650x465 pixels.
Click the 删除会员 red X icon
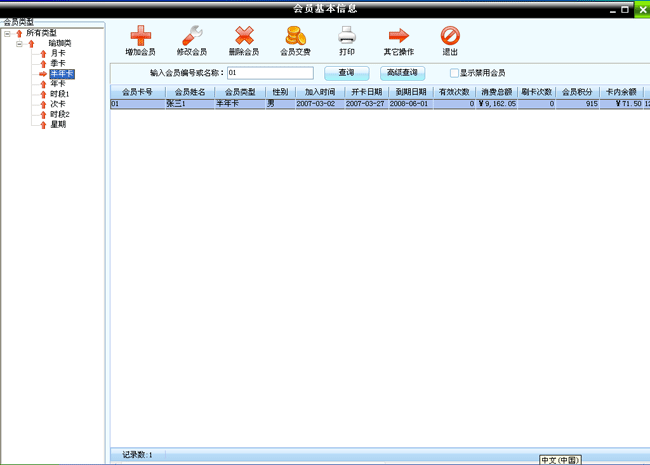coord(244,35)
